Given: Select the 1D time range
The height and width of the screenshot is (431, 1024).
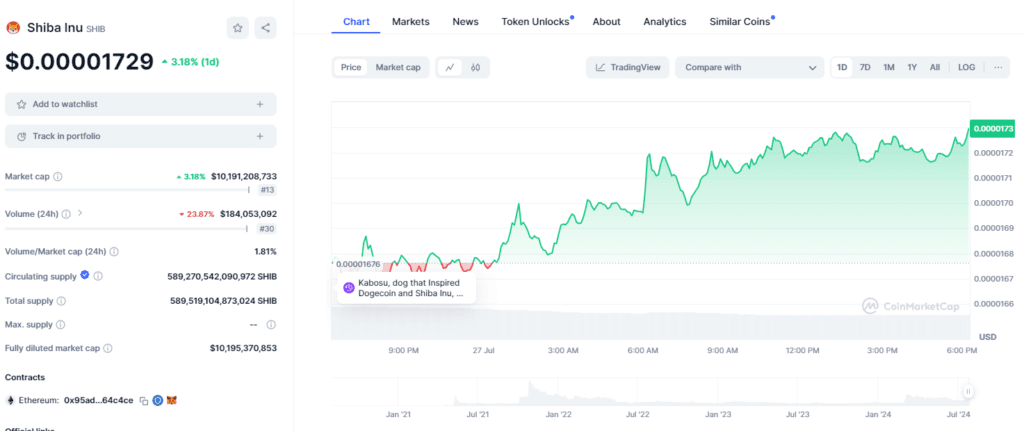Looking at the screenshot, I should coord(842,67).
